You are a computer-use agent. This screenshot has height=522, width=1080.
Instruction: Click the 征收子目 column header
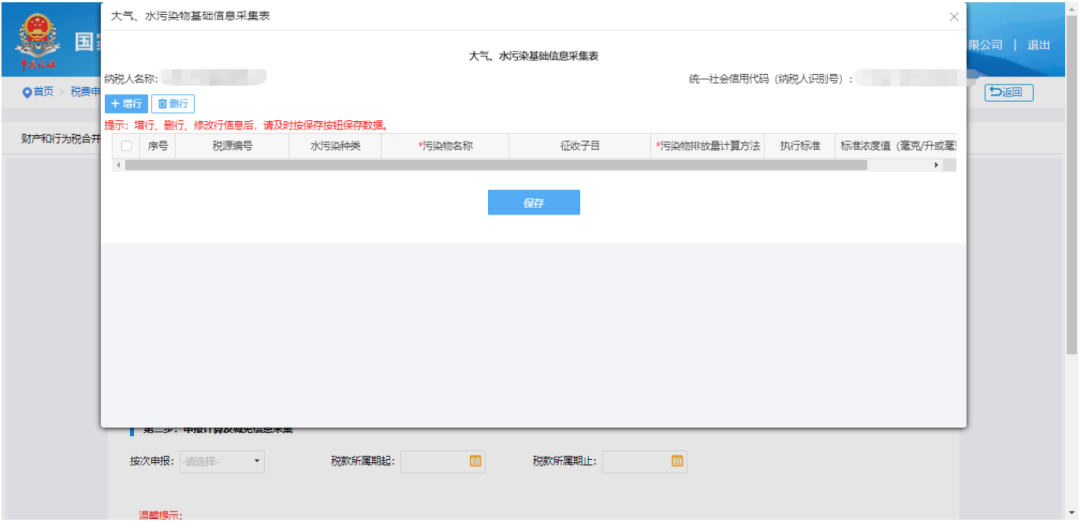[x=580, y=146]
